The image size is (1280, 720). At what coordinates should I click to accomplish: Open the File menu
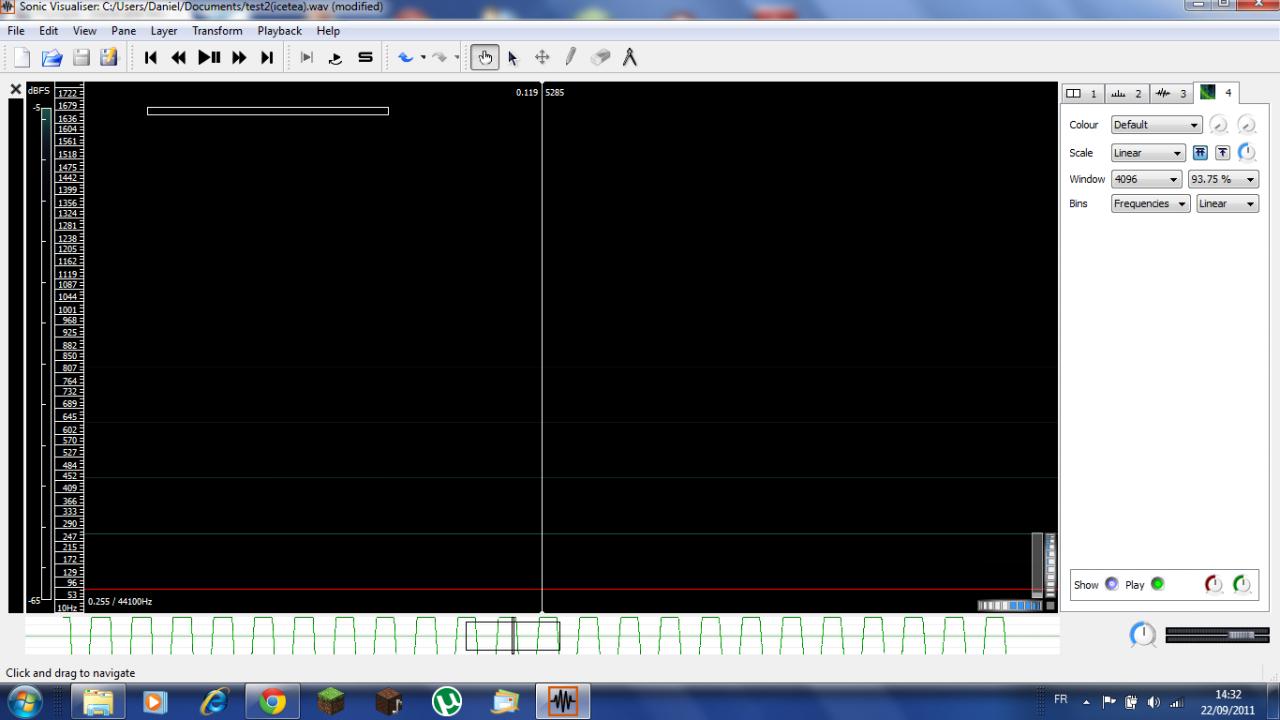point(16,31)
